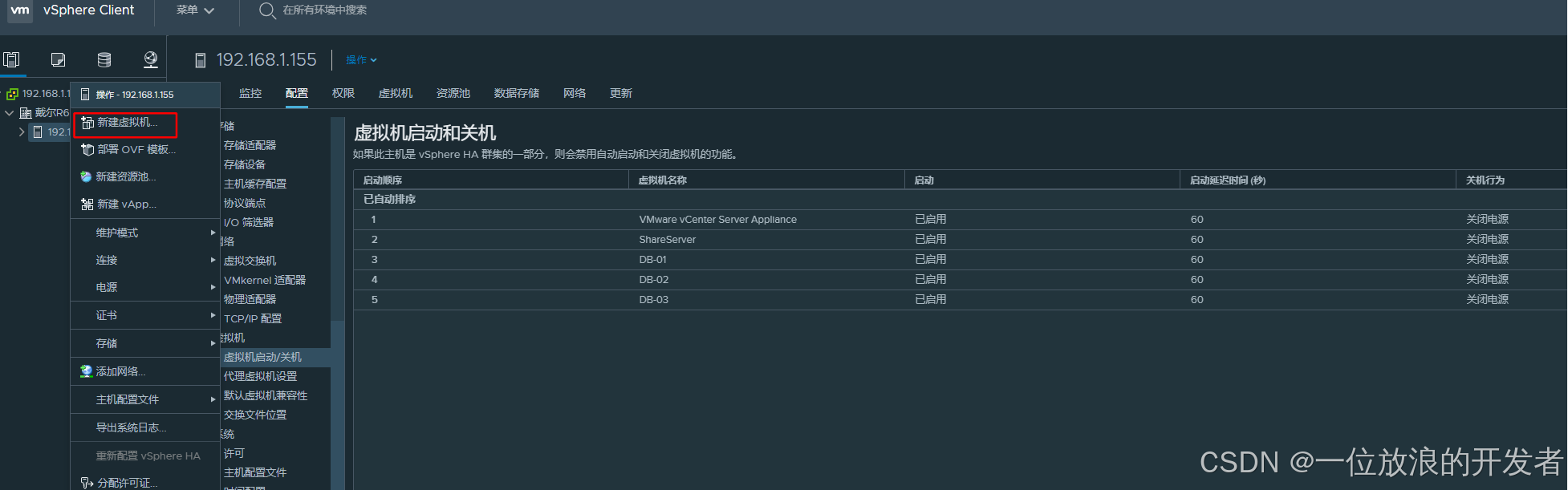1568x490 pixels.
Task: Switch to the 虚拟机 tab
Action: pos(396,94)
